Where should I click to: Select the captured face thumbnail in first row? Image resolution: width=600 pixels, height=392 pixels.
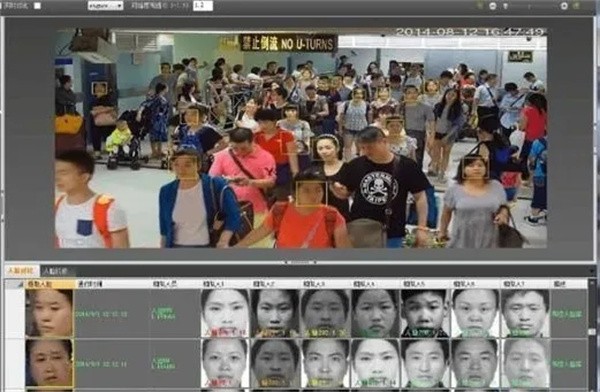tap(49, 313)
